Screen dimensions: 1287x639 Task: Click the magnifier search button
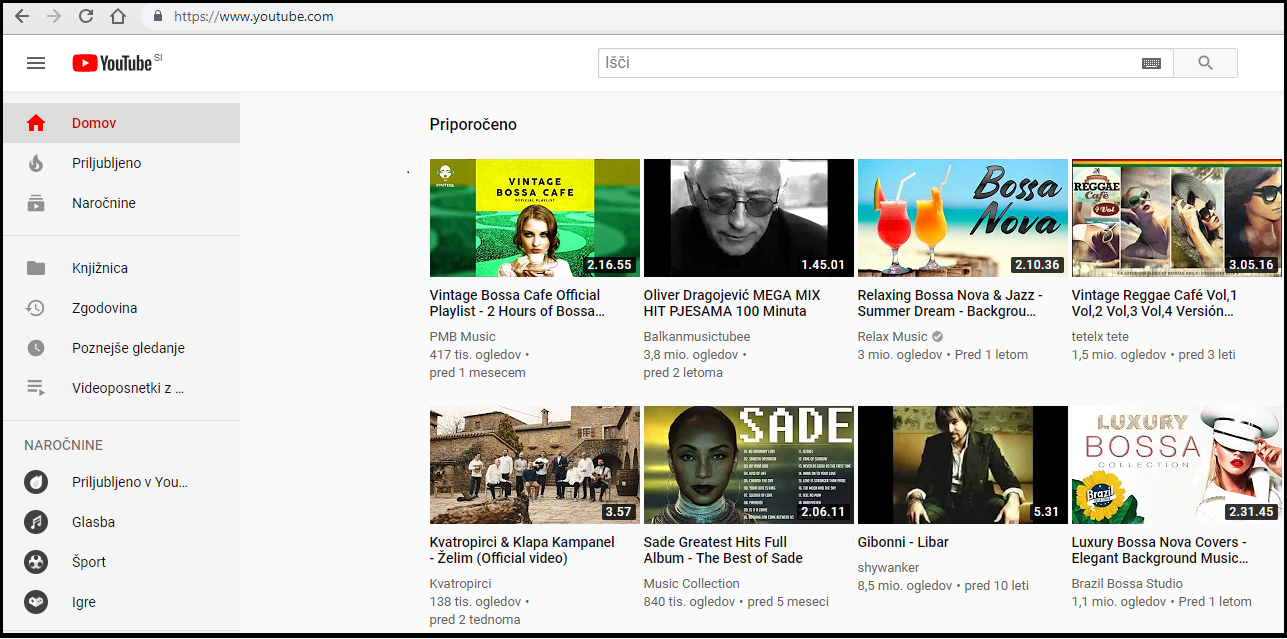coord(1205,63)
